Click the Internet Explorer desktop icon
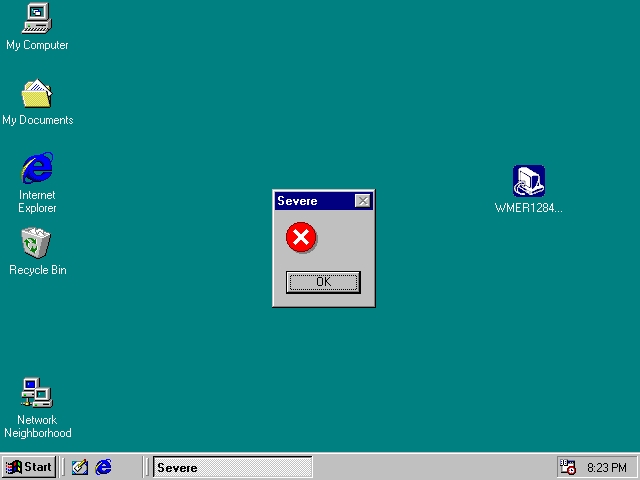This screenshot has width=640, height=480. pyautogui.click(x=37, y=168)
